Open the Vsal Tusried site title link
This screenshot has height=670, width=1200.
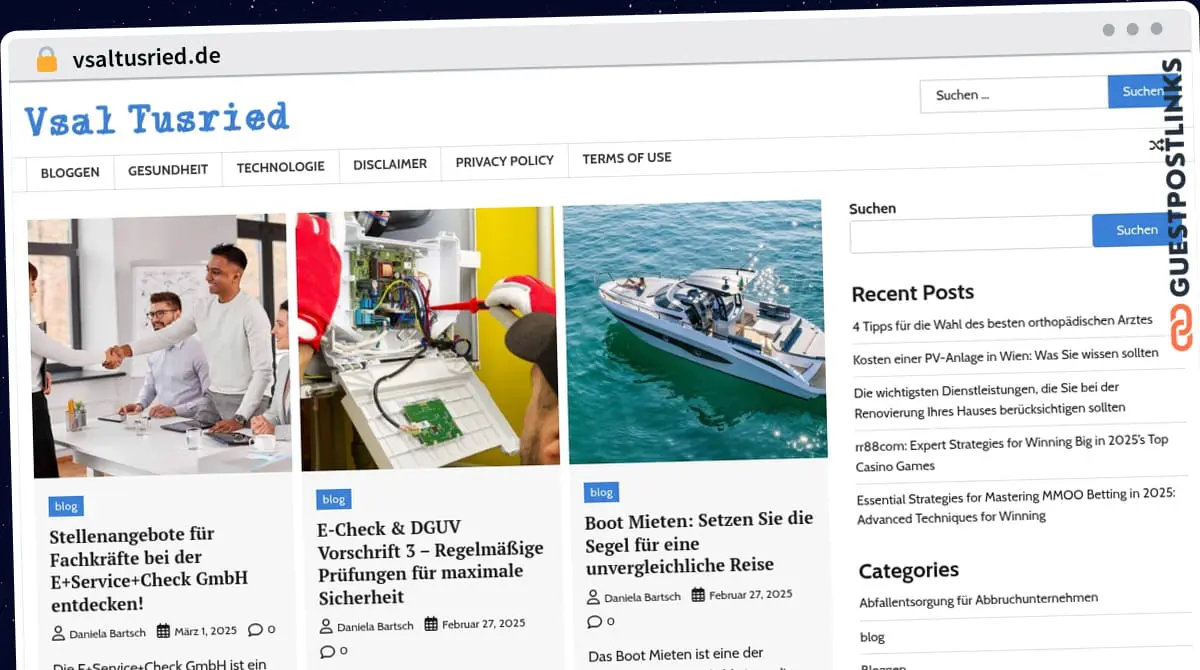157,119
